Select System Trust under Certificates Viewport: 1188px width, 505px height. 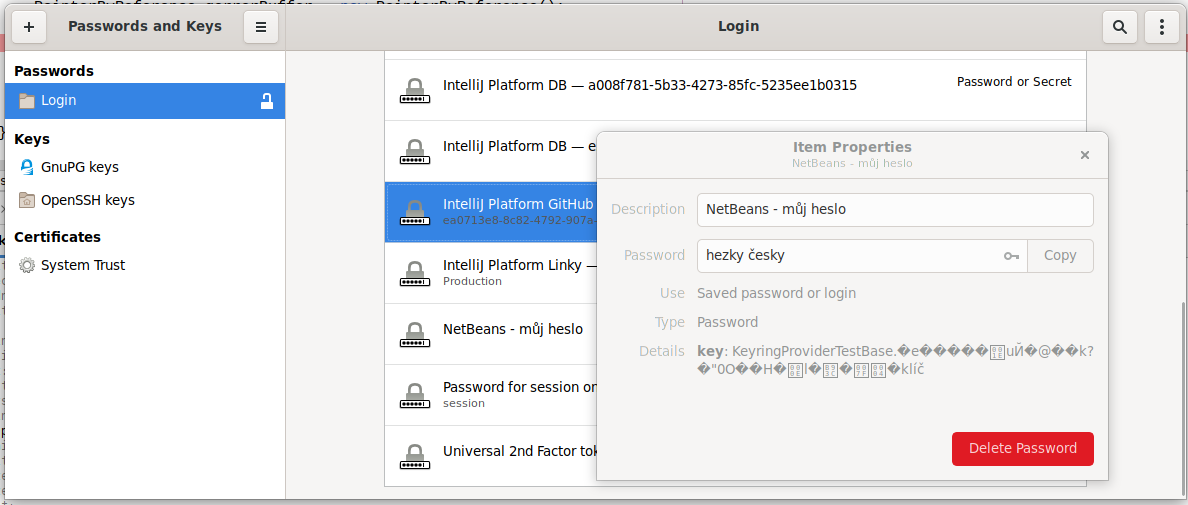tap(145, 265)
